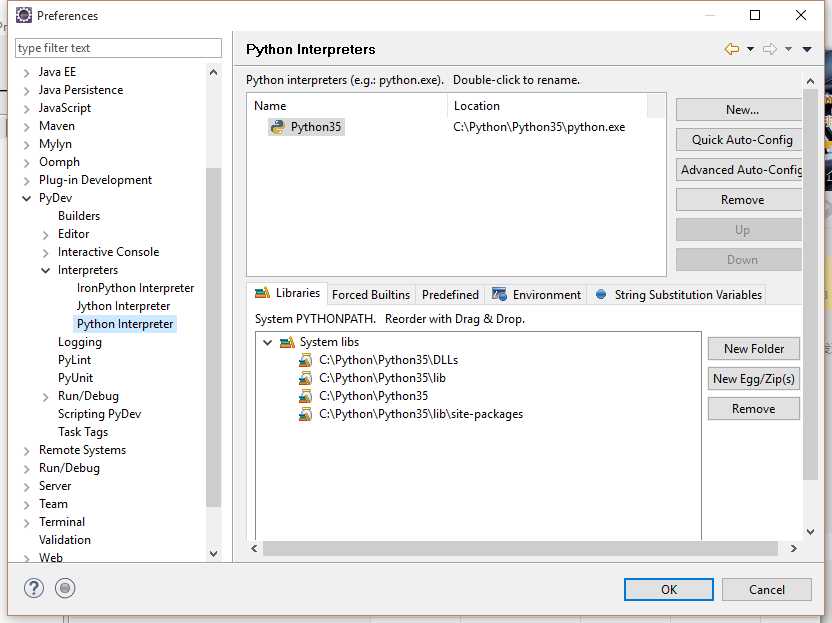
Task: Click the preferences import/export circle icon
Action: tap(66, 588)
